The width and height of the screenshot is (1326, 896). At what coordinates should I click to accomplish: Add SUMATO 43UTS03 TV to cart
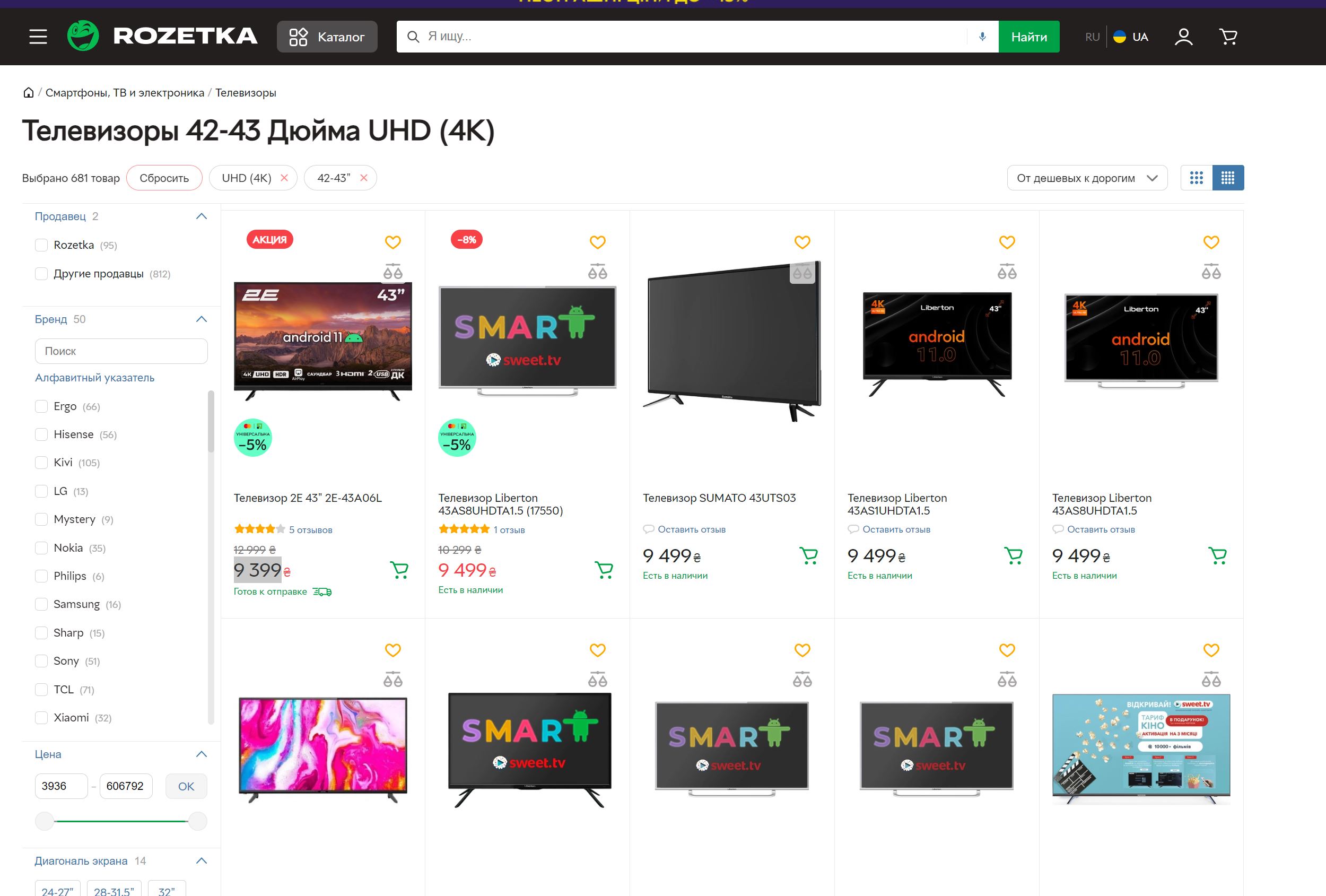pos(808,555)
